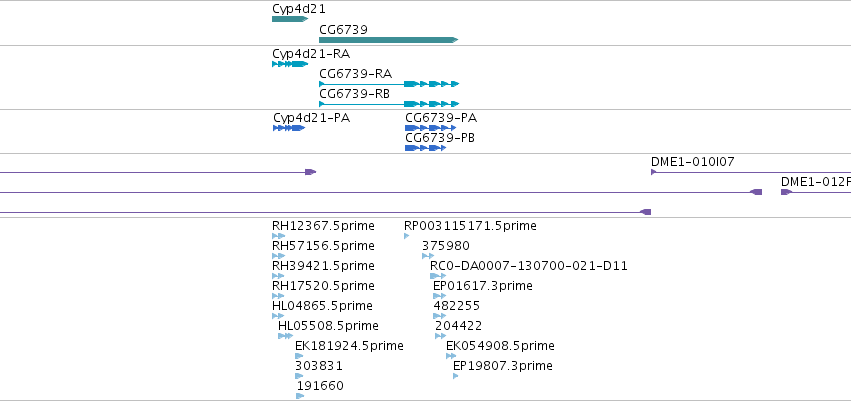This screenshot has height=401, width=851.
Task: Select the CG6739-PA protein feature
Action: [430, 128]
